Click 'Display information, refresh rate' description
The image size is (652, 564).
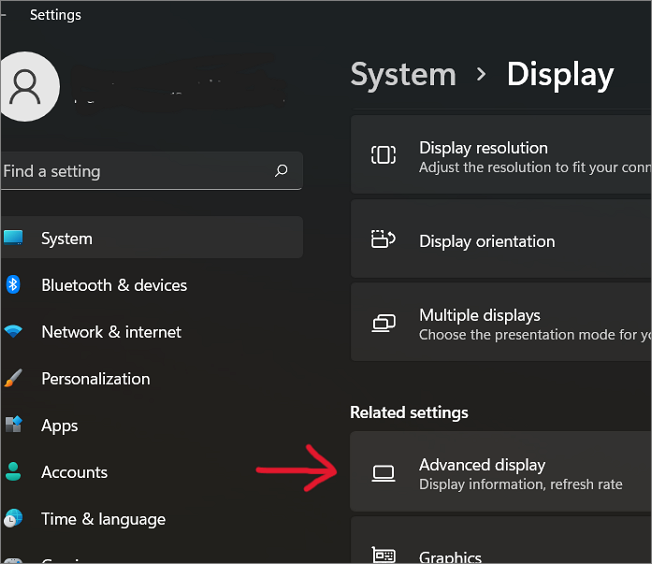tap(521, 484)
